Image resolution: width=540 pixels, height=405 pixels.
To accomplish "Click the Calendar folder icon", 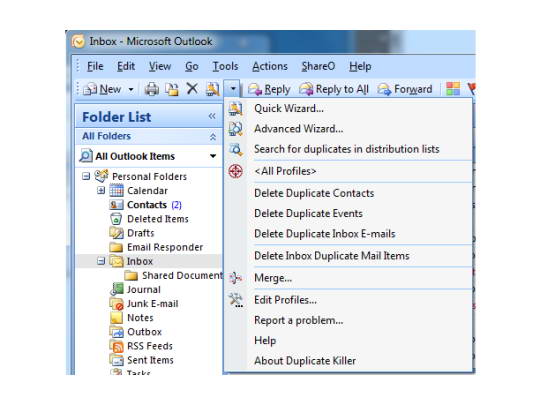I will (116, 190).
